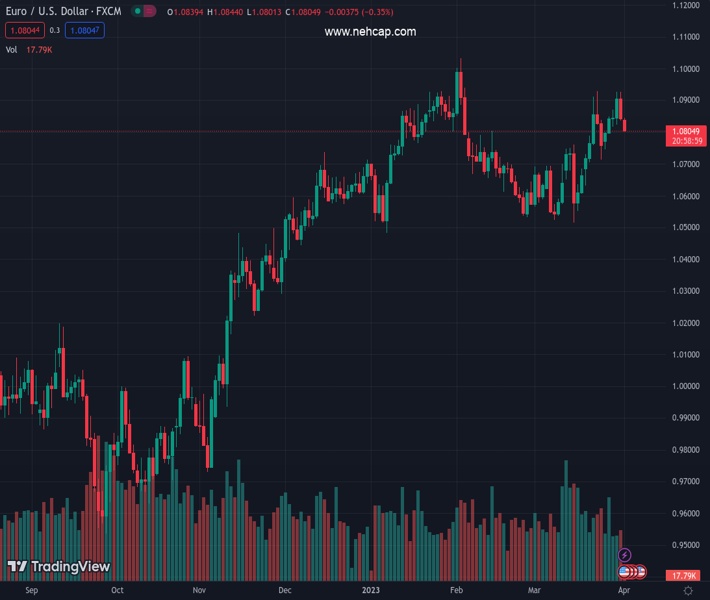Open the purple lightning bolt event marker
Viewport: 710px width, 600px height.
coord(625,555)
